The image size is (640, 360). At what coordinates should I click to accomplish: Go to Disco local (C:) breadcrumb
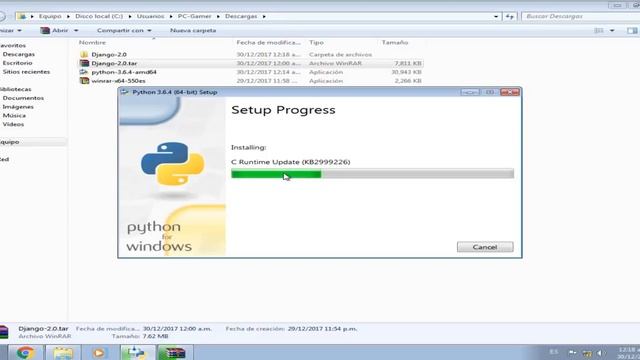tap(99, 16)
